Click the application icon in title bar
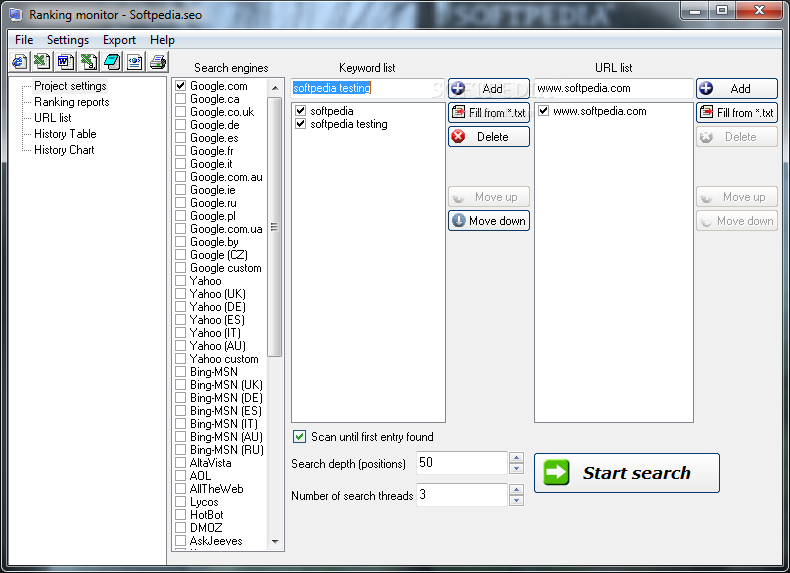Screen dimensions: 790x573 [16, 15]
